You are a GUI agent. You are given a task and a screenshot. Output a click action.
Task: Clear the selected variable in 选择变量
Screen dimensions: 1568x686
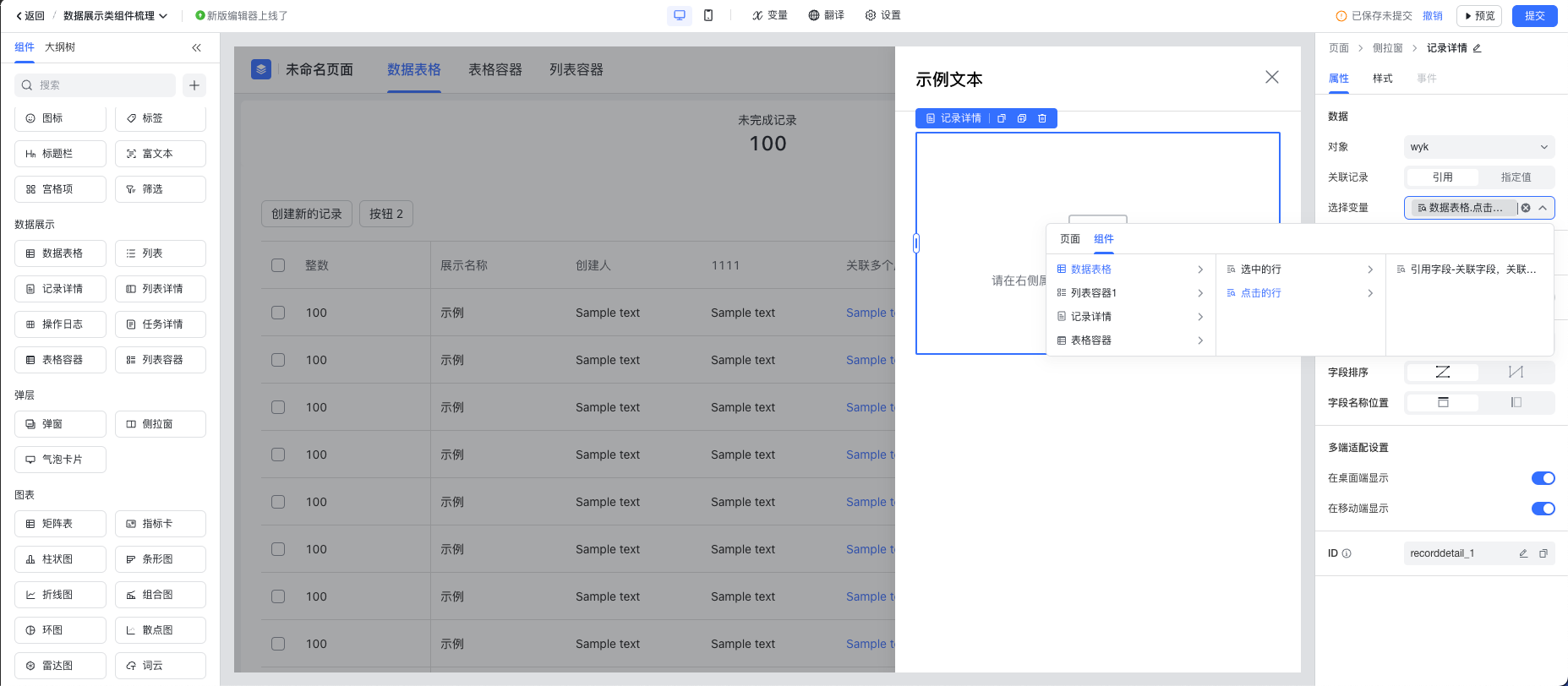coord(1526,208)
